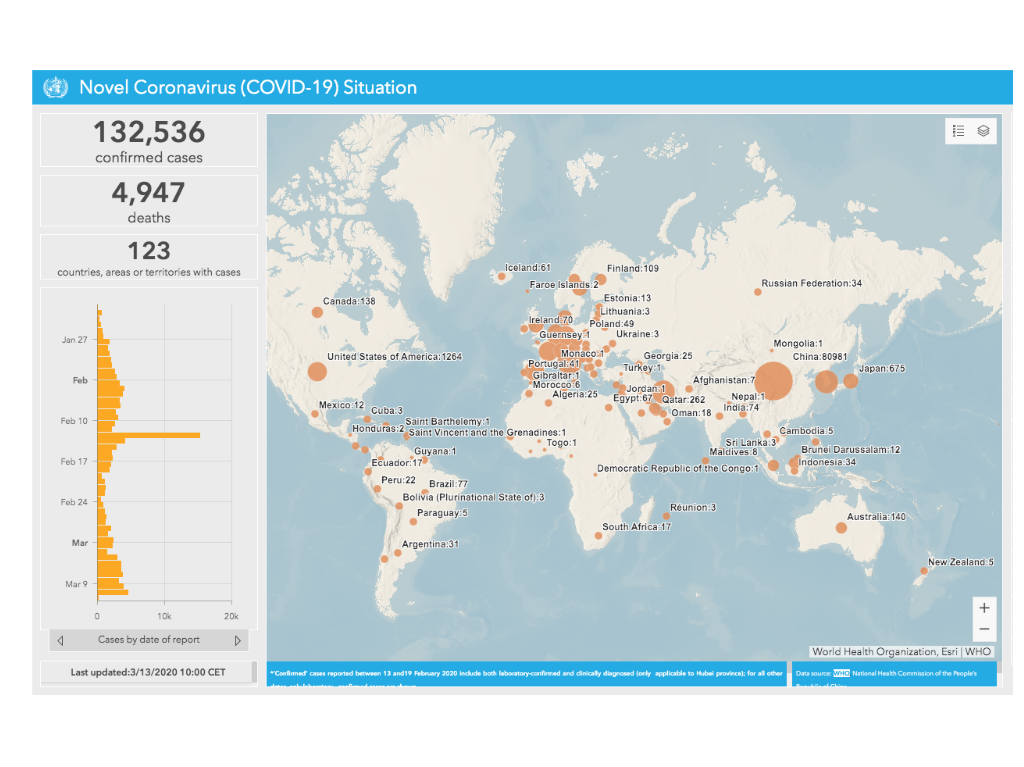
Task: Click the Argentina:31 map label
Action: 430,544
